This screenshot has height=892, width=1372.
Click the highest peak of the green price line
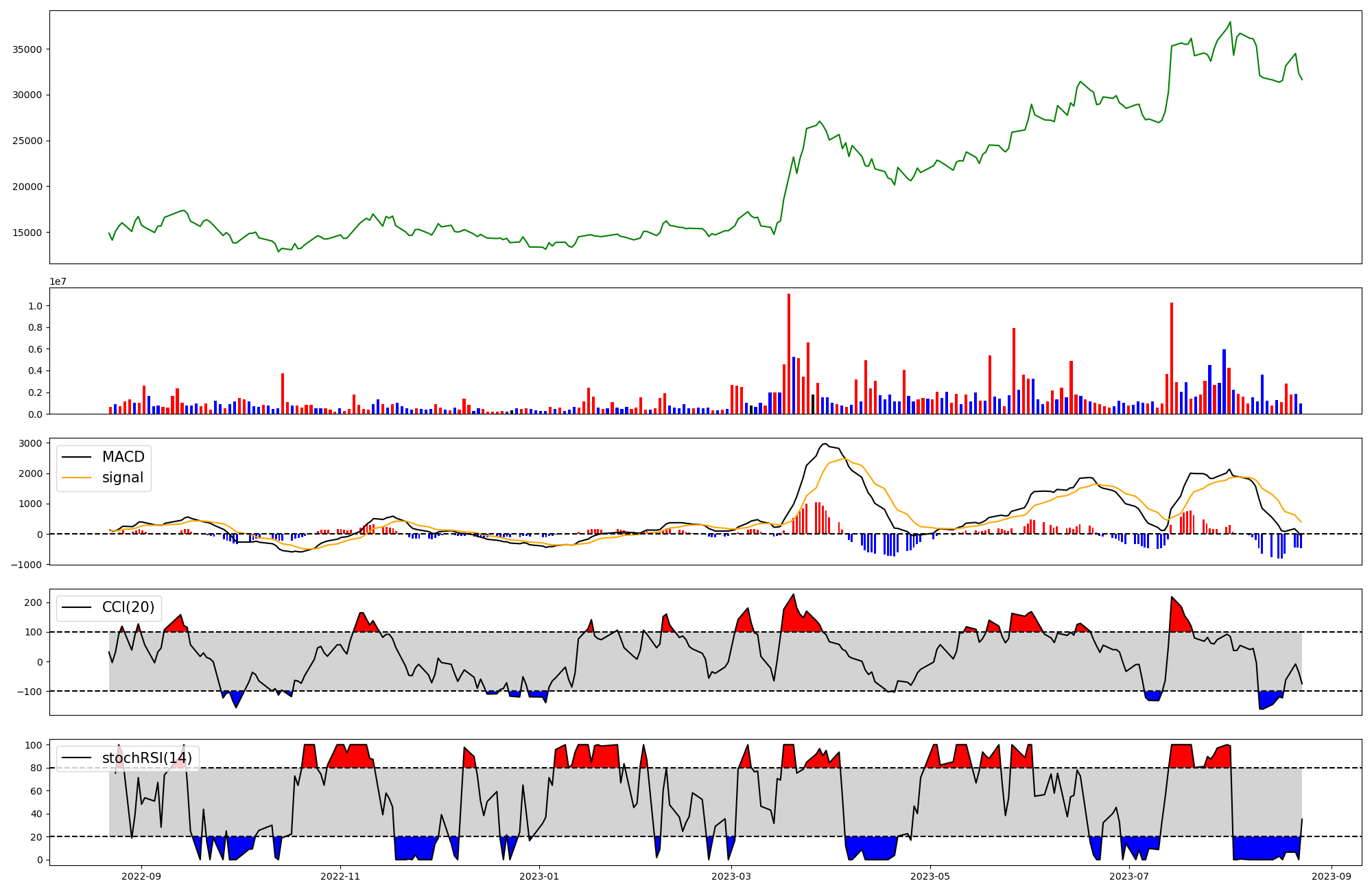pos(1230,23)
